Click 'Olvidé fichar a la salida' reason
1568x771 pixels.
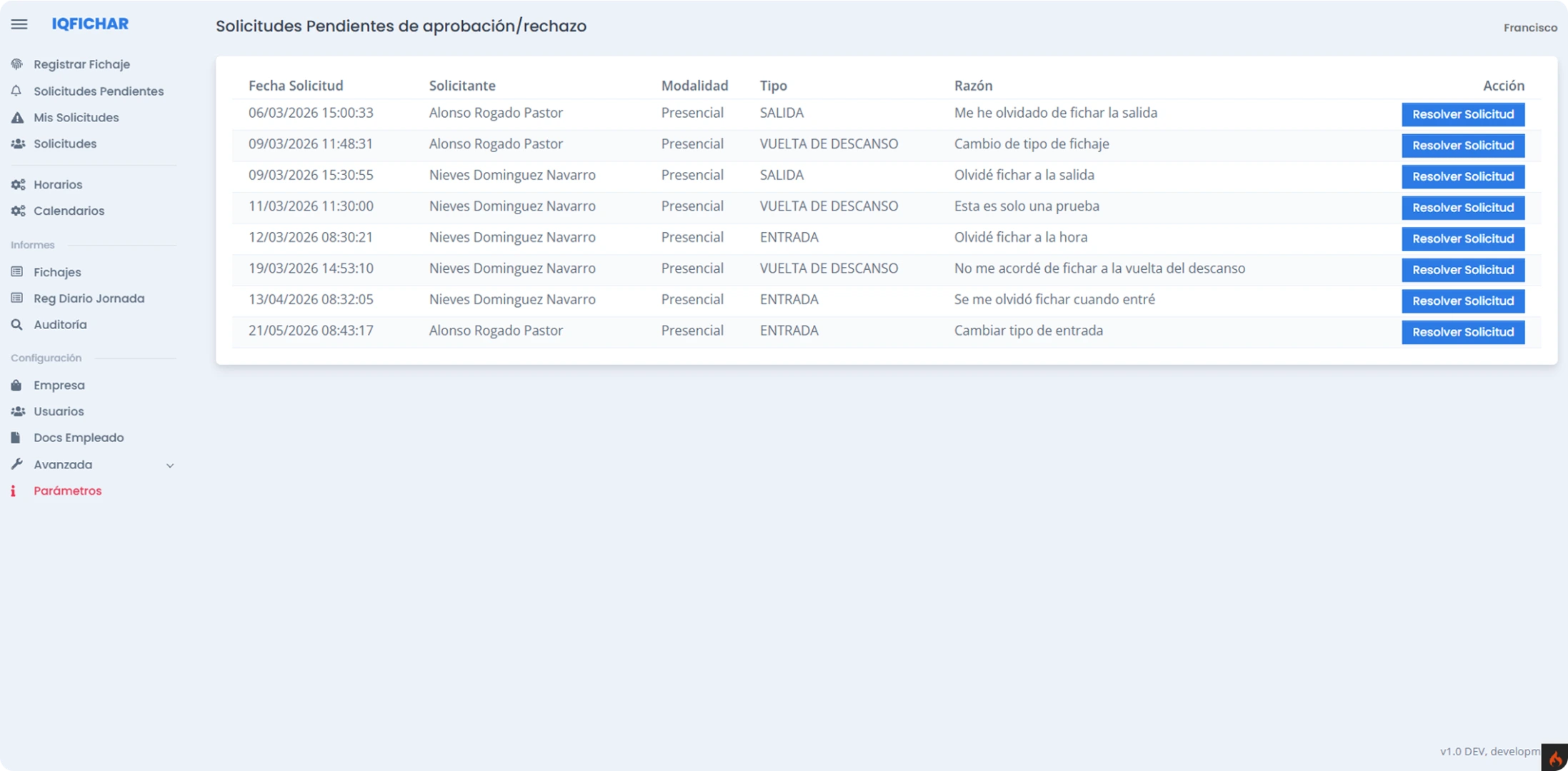[x=1024, y=175]
